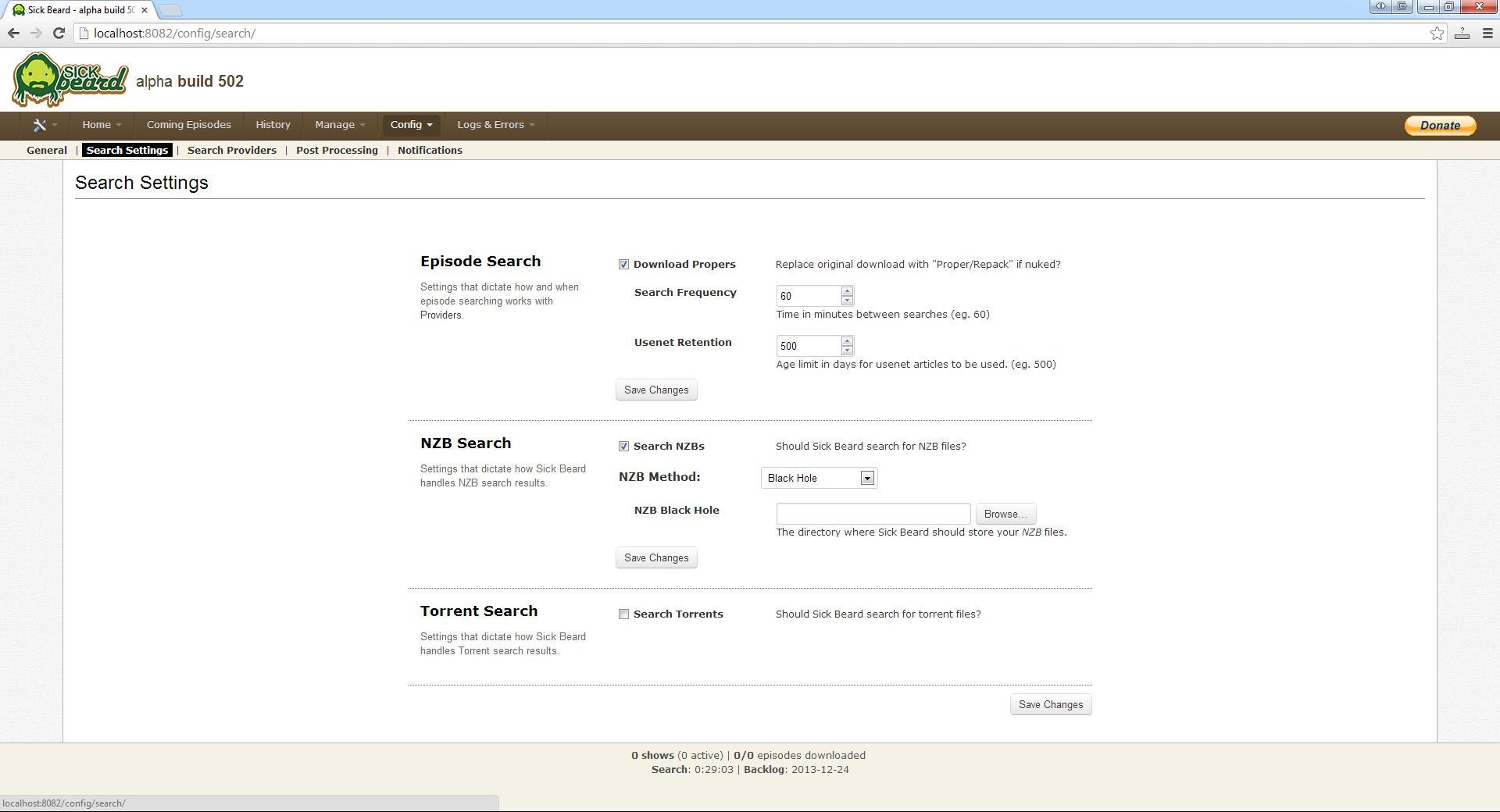Screen dimensions: 1500x812
Task: Click the Download Propers label
Action: coord(684,265)
